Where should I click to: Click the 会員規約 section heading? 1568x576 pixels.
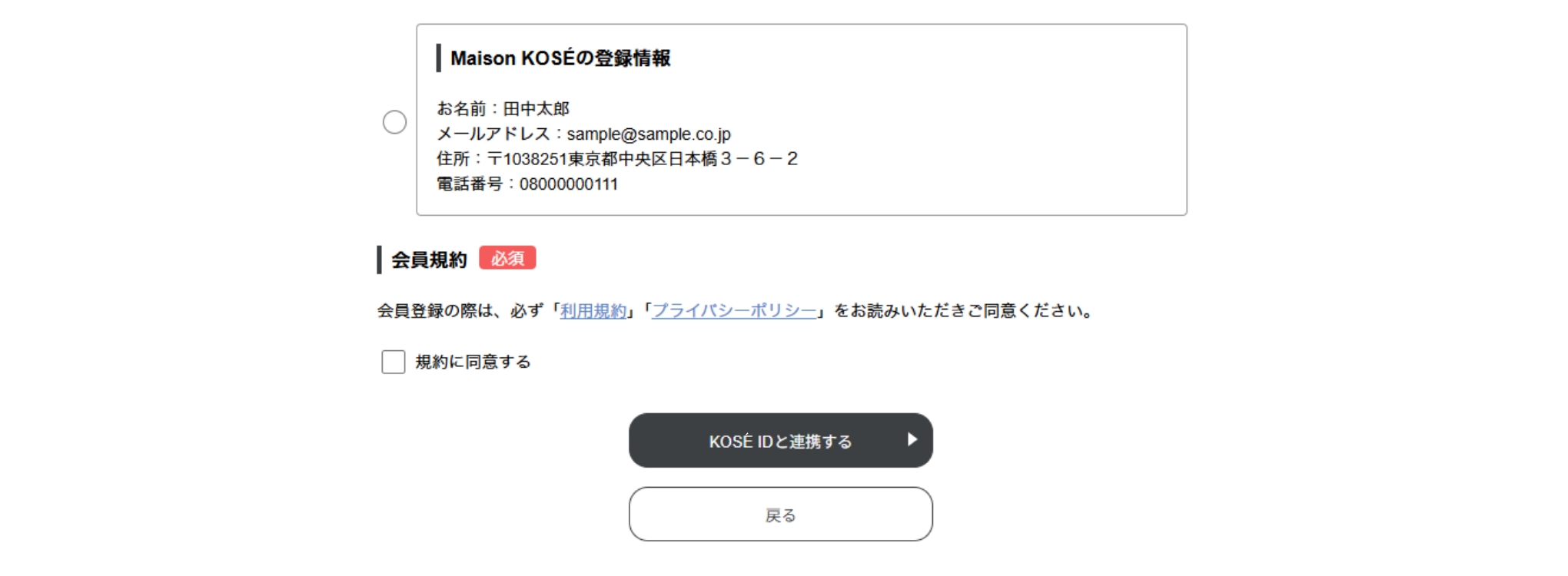coord(429,260)
